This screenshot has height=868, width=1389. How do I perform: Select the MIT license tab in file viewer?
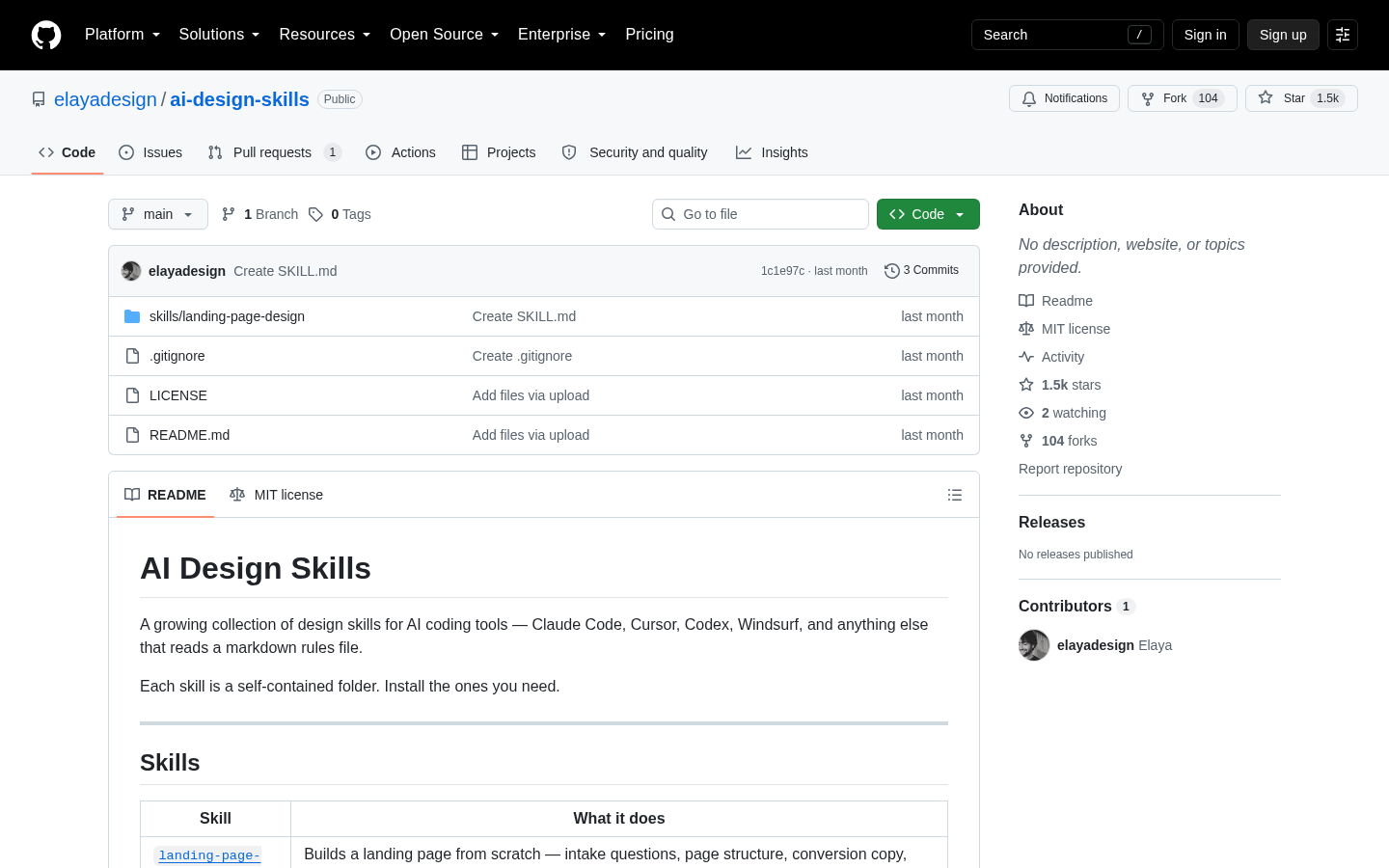276,495
